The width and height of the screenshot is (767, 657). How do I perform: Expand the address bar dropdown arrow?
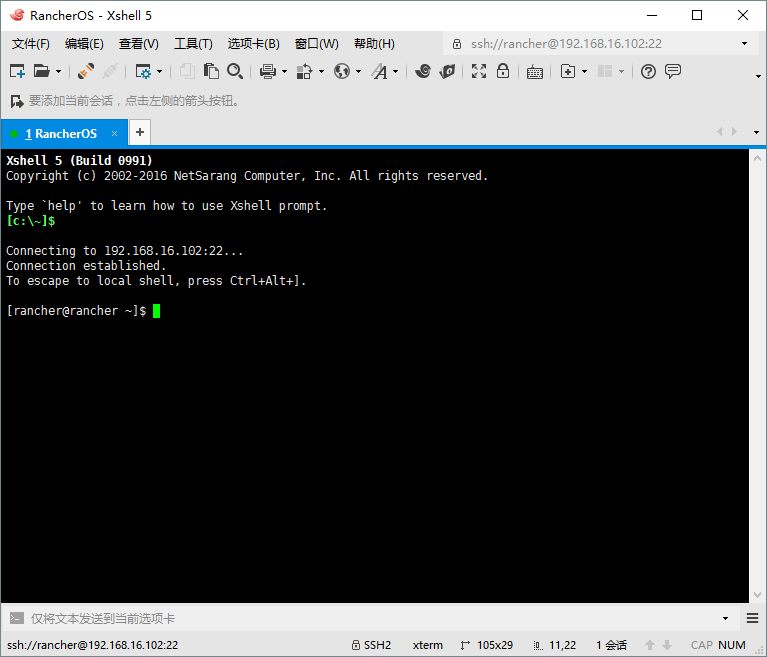tap(744, 44)
